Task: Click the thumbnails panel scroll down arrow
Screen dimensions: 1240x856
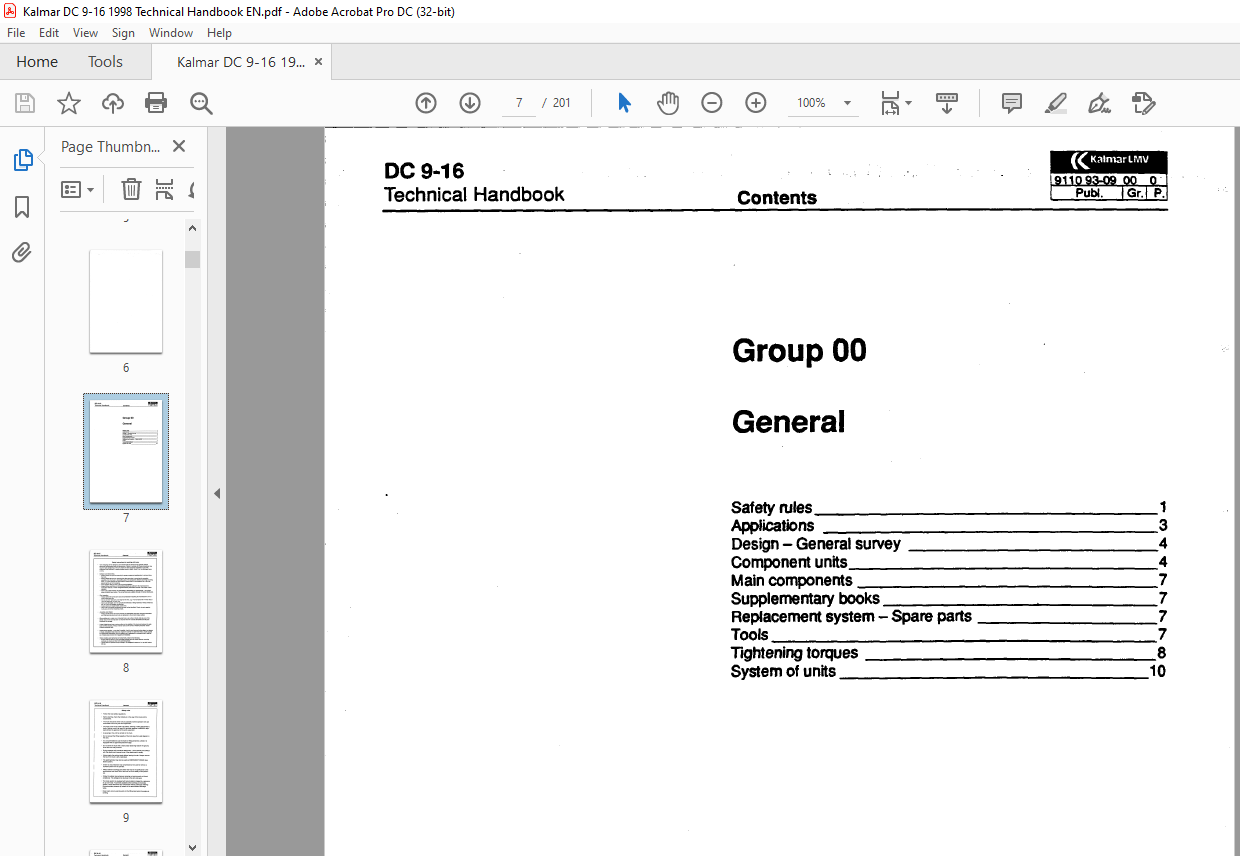Action: pyautogui.click(x=192, y=848)
